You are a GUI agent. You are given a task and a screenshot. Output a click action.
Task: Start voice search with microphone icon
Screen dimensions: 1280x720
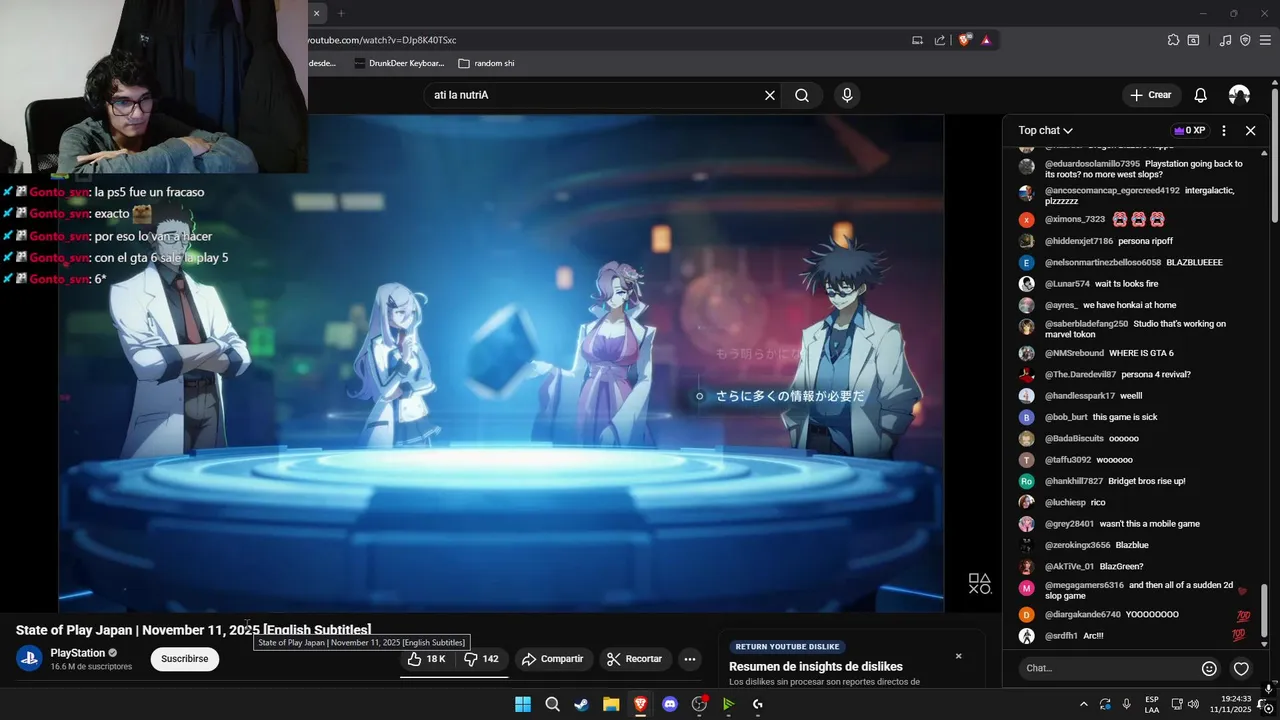[847, 95]
